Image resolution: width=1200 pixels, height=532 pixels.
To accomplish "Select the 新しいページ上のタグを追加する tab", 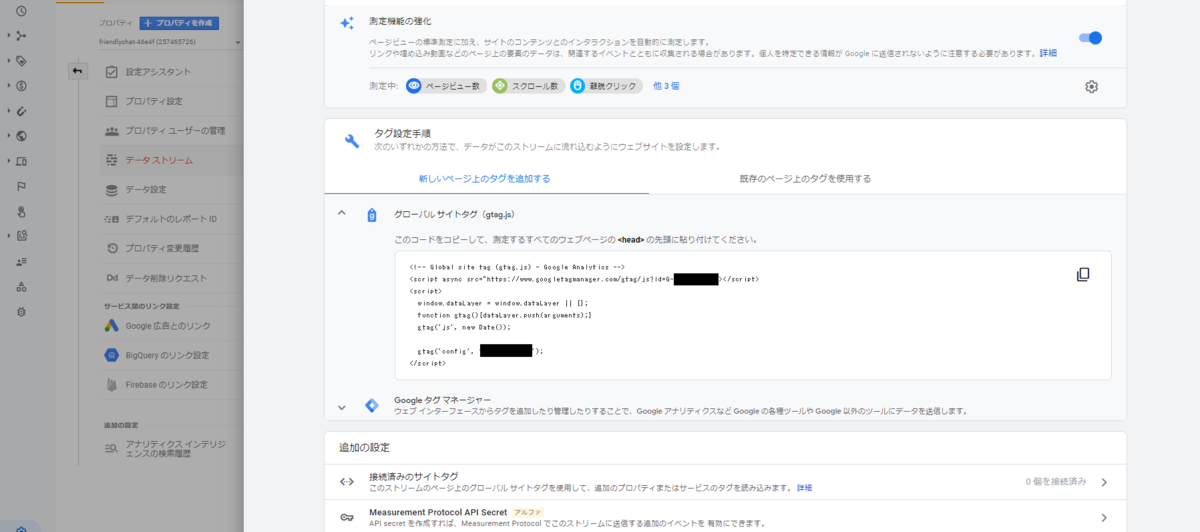I will pos(485,179).
